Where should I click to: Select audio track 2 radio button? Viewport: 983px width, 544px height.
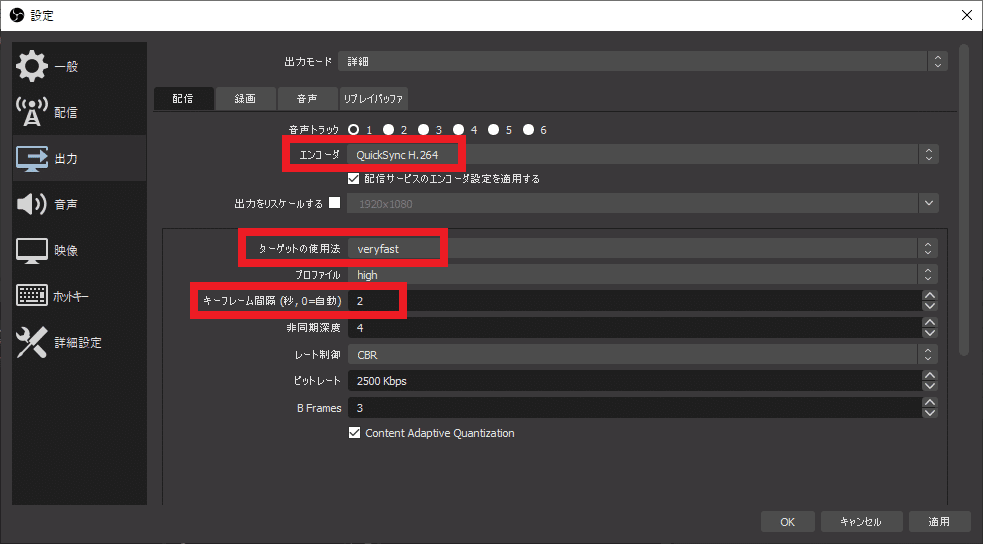click(389, 129)
